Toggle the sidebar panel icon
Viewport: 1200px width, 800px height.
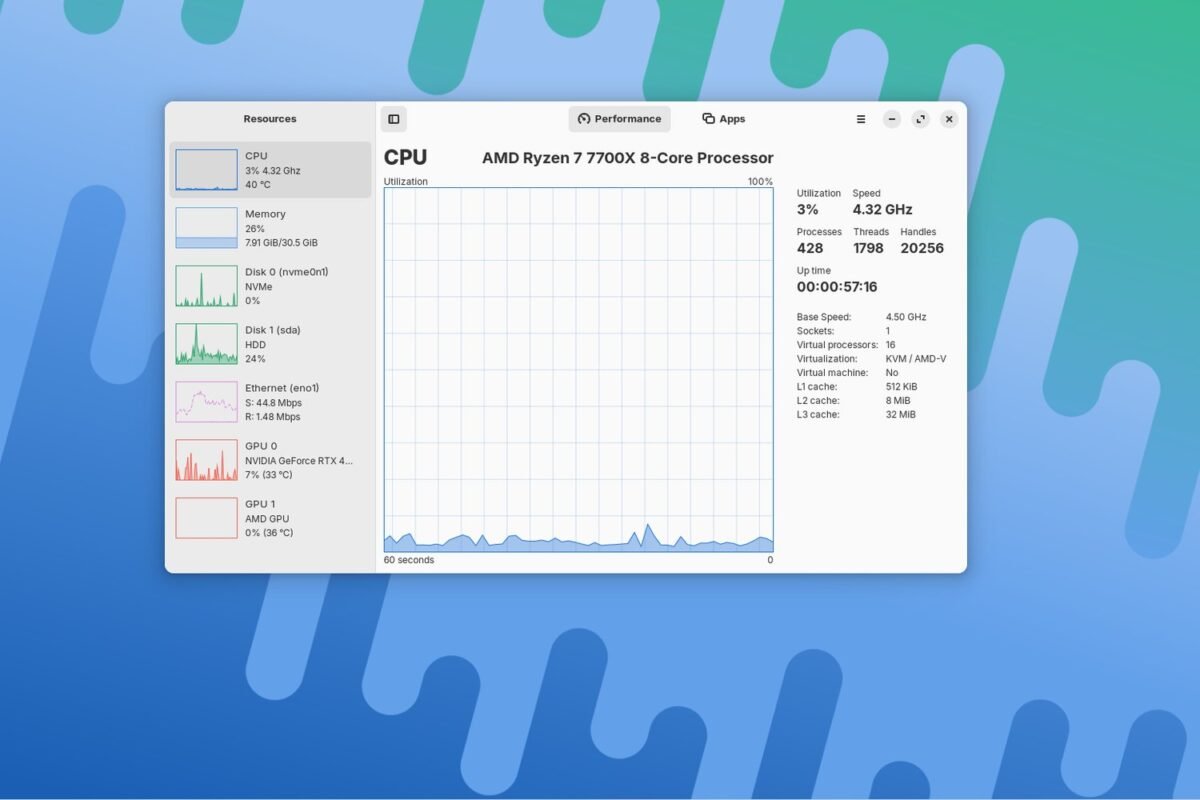[x=394, y=119]
